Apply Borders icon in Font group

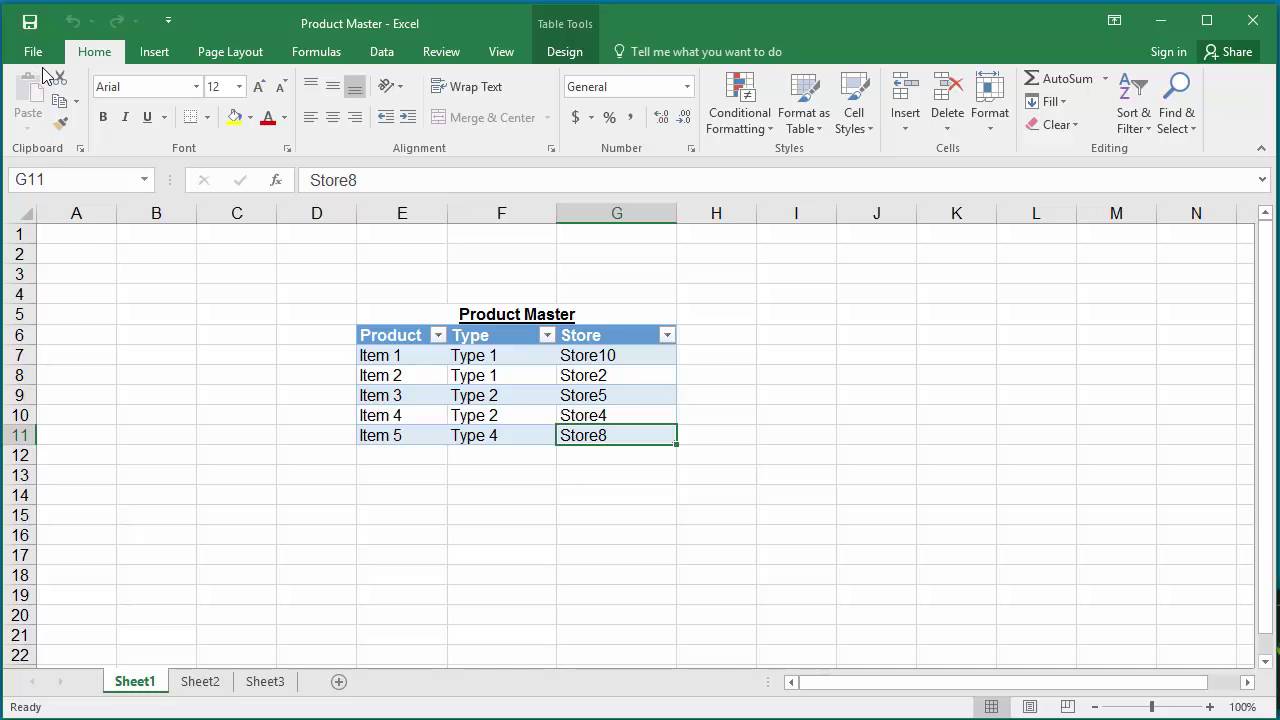[190, 117]
